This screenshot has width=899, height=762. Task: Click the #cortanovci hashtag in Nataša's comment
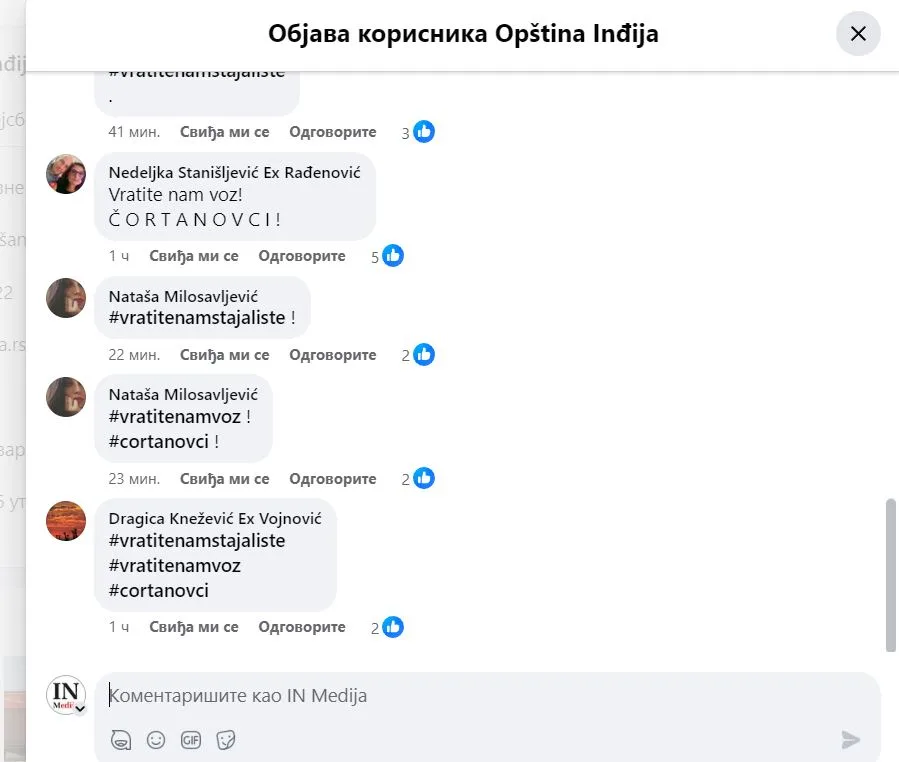[159, 441]
